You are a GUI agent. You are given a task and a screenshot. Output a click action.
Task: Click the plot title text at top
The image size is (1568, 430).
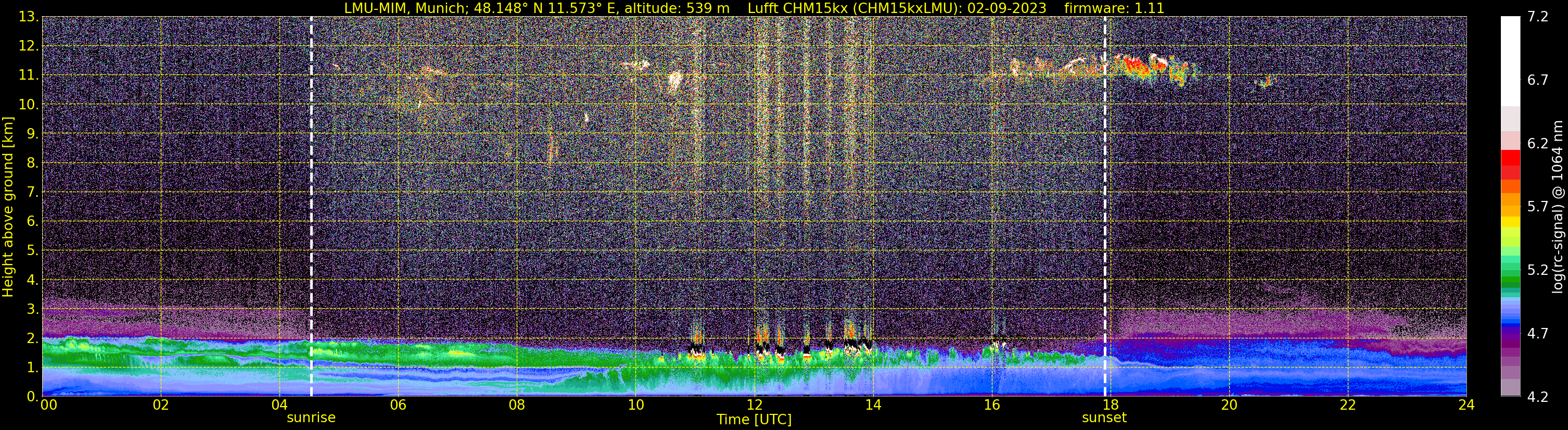(754, 8)
